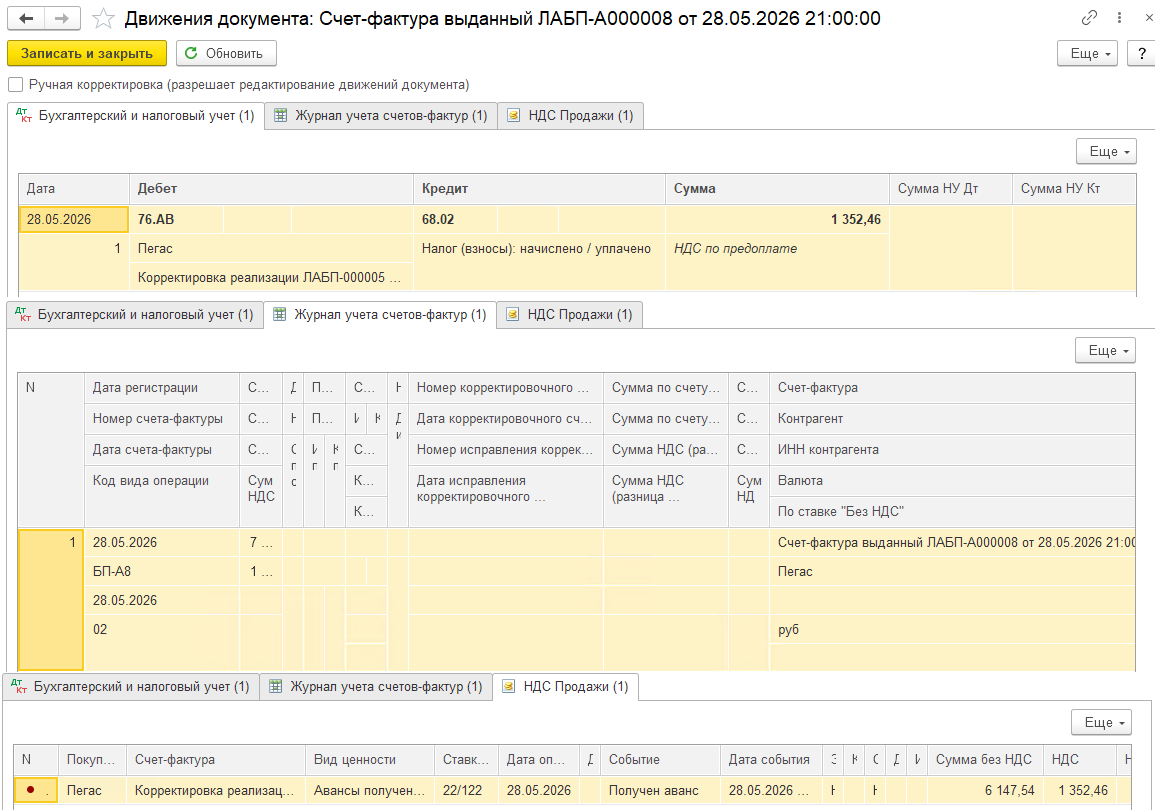This screenshot has width=1155, height=810.
Task: Click Пегас contractor cell in journal table
Action: click(952, 571)
